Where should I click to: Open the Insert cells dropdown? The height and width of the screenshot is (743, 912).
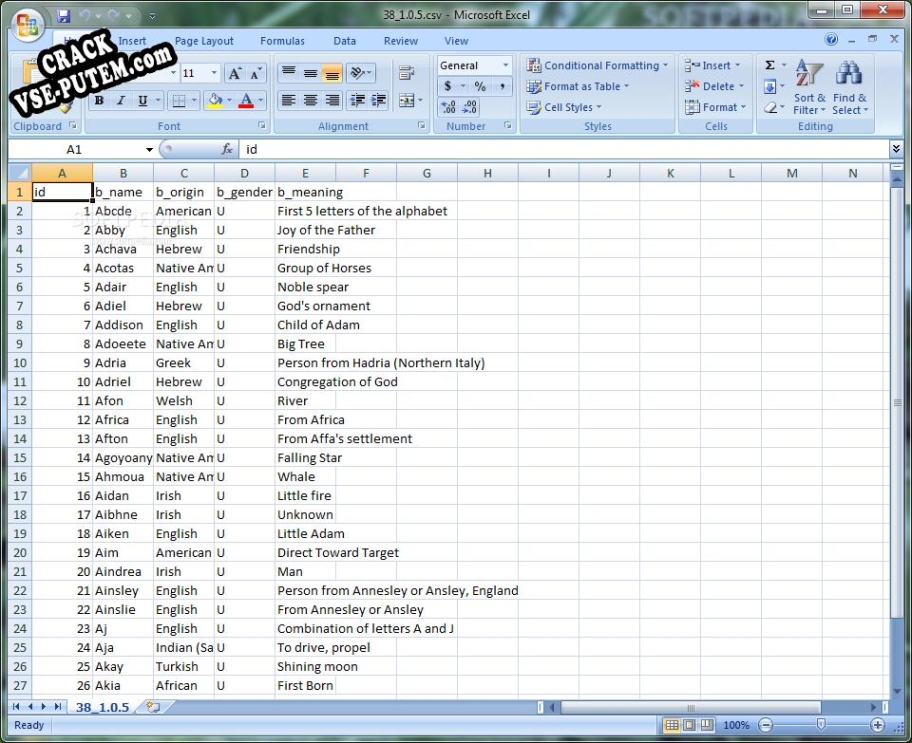(x=712, y=65)
